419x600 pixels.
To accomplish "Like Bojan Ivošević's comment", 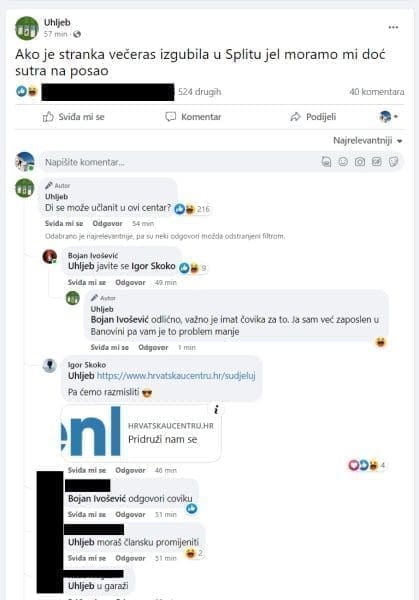I will click(x=86, y=282).
